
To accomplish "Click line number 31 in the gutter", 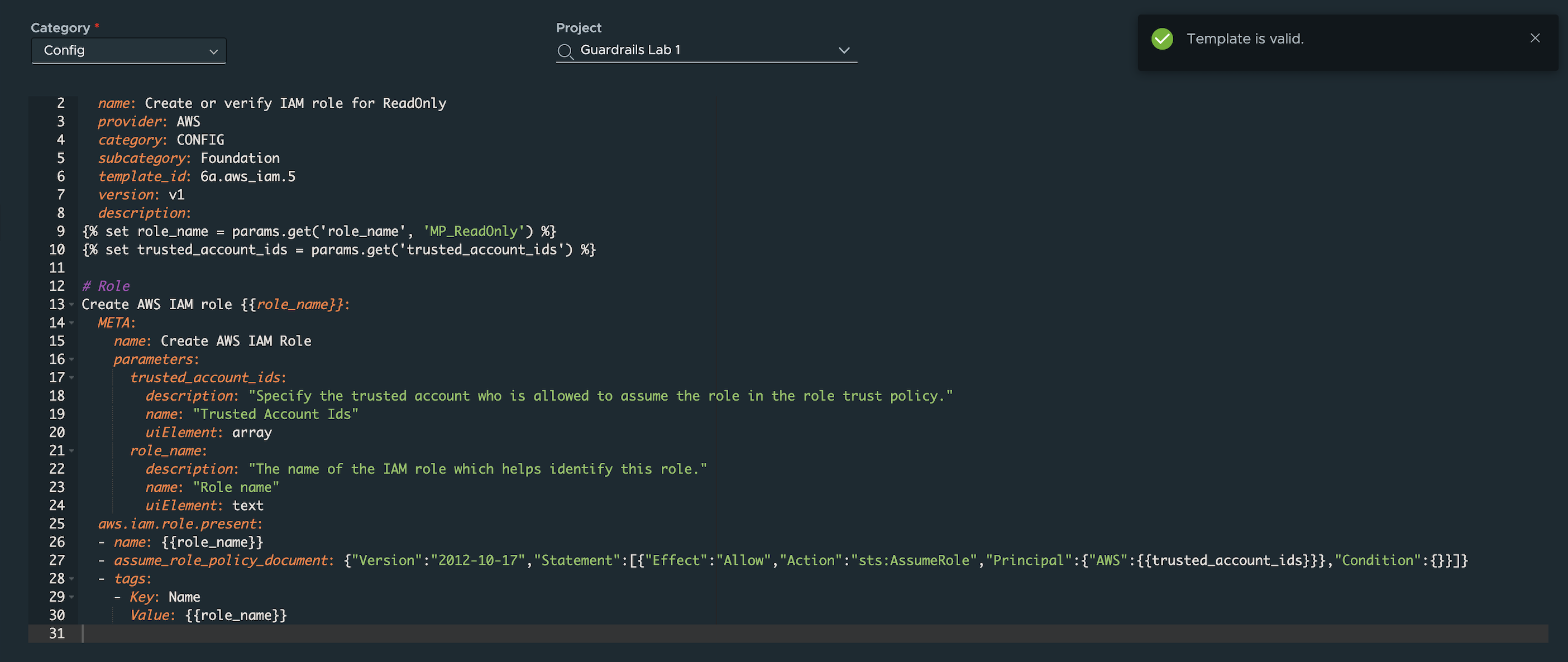I will click(x=56, y=634).
